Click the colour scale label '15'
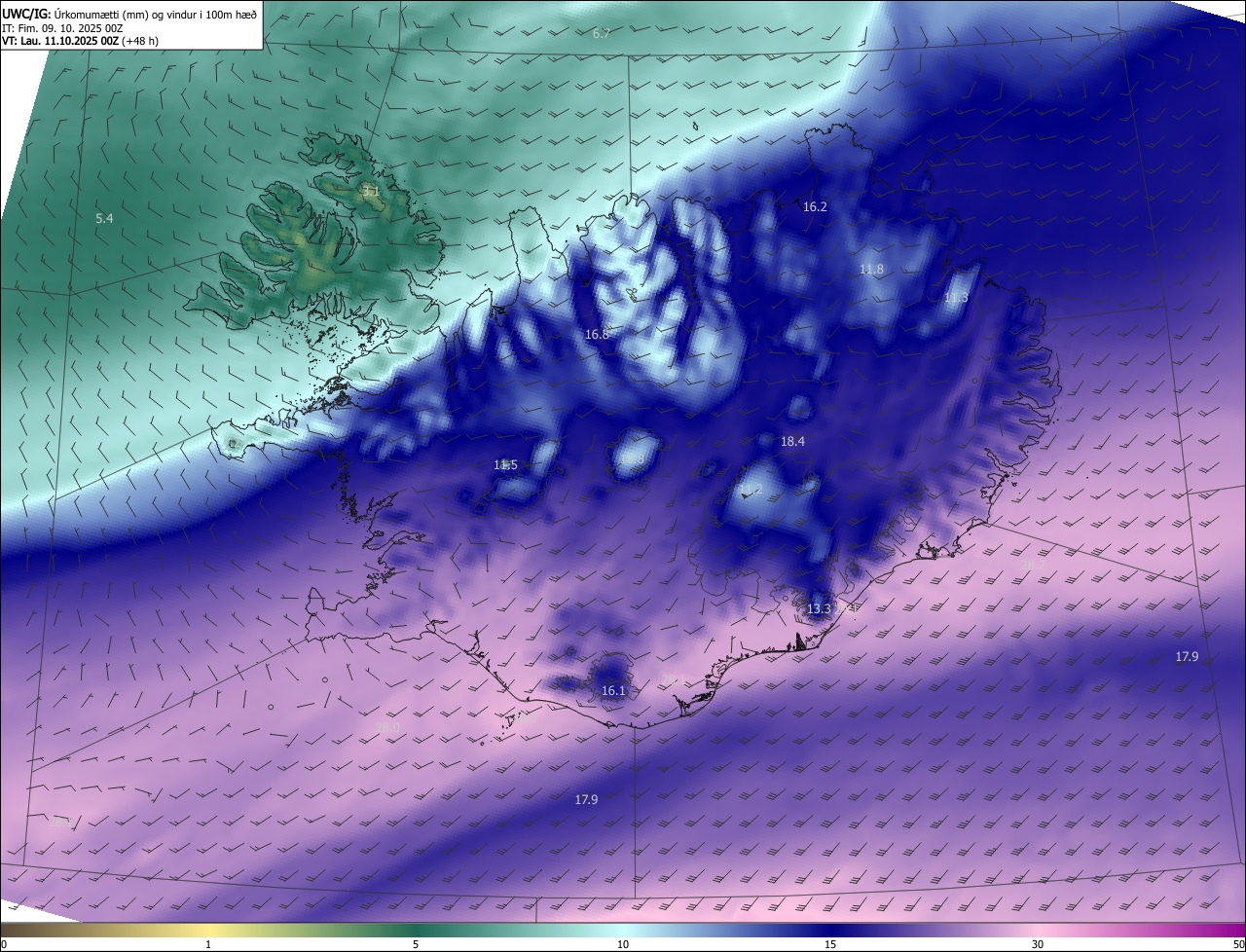The height and width of the screenshot is (952, 1246). click(830, 944)
